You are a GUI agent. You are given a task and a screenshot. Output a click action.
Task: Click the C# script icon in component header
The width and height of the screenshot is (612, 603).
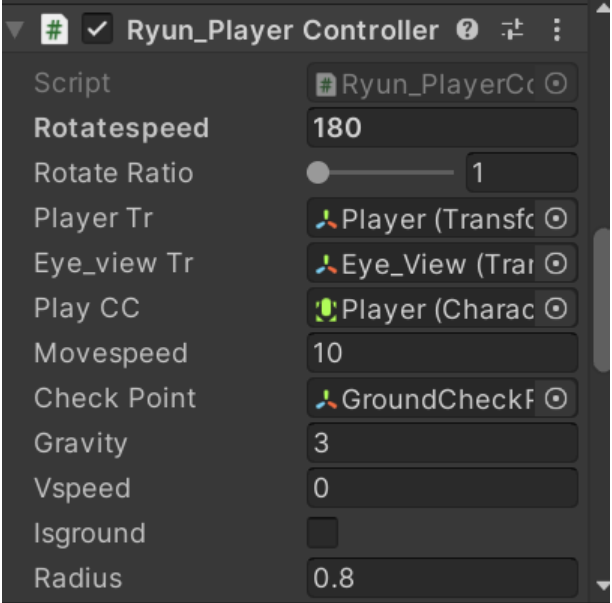(54, 29)
